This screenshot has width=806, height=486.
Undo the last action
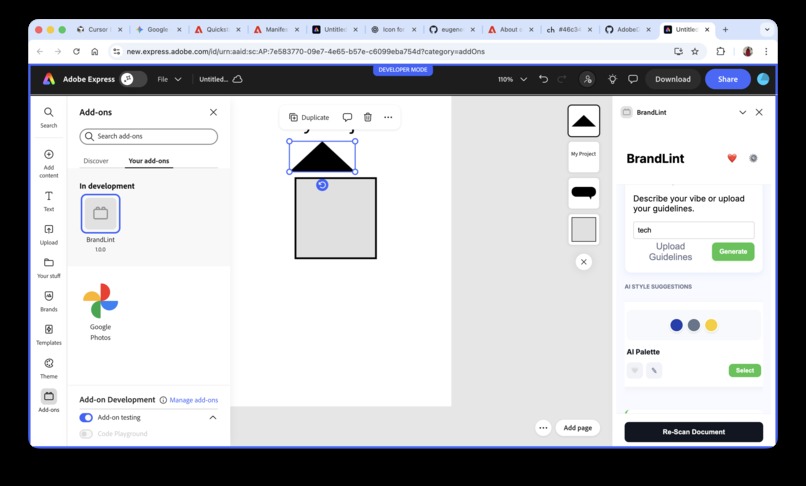click(543, 79)
